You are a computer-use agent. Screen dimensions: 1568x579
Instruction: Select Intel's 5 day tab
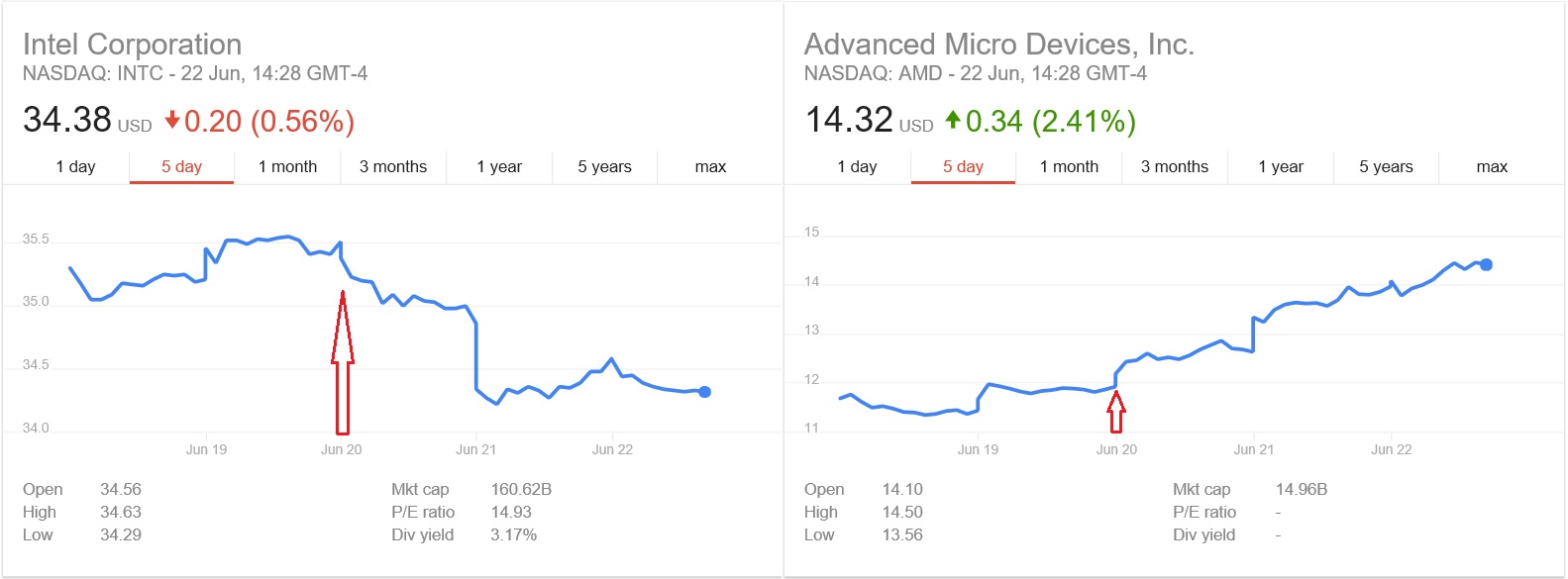181,166
